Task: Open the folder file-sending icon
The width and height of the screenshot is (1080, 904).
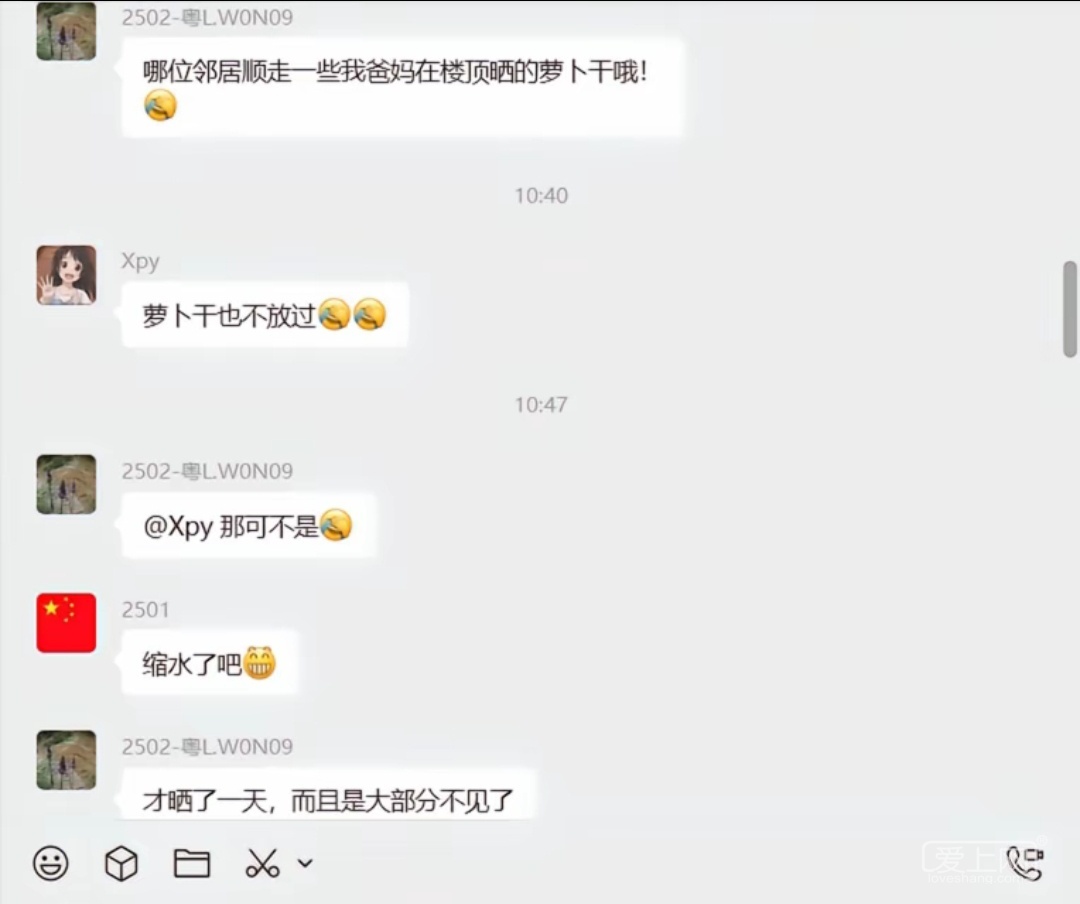Action: click(191, 863)
